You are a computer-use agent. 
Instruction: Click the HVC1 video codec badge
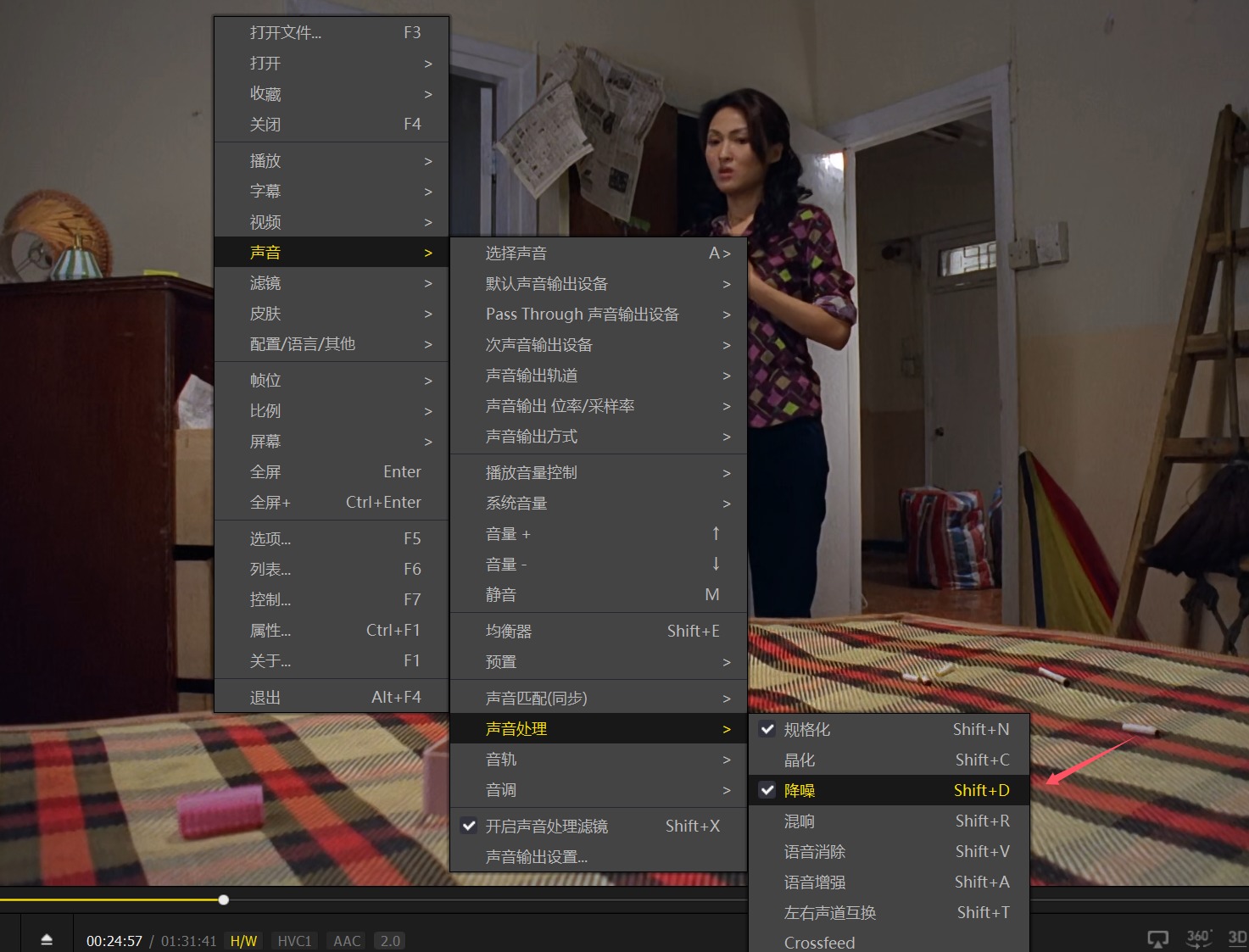point(294,941)
